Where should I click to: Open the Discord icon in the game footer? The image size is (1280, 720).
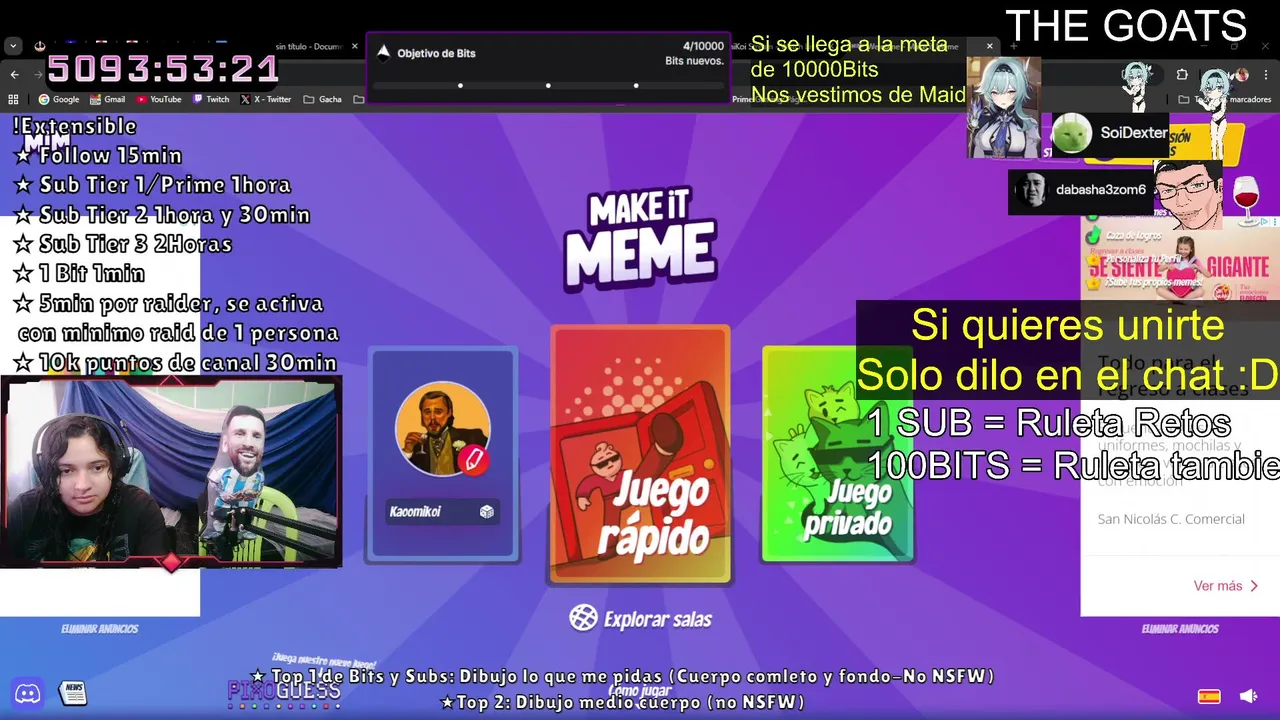[x=27, y=693]
